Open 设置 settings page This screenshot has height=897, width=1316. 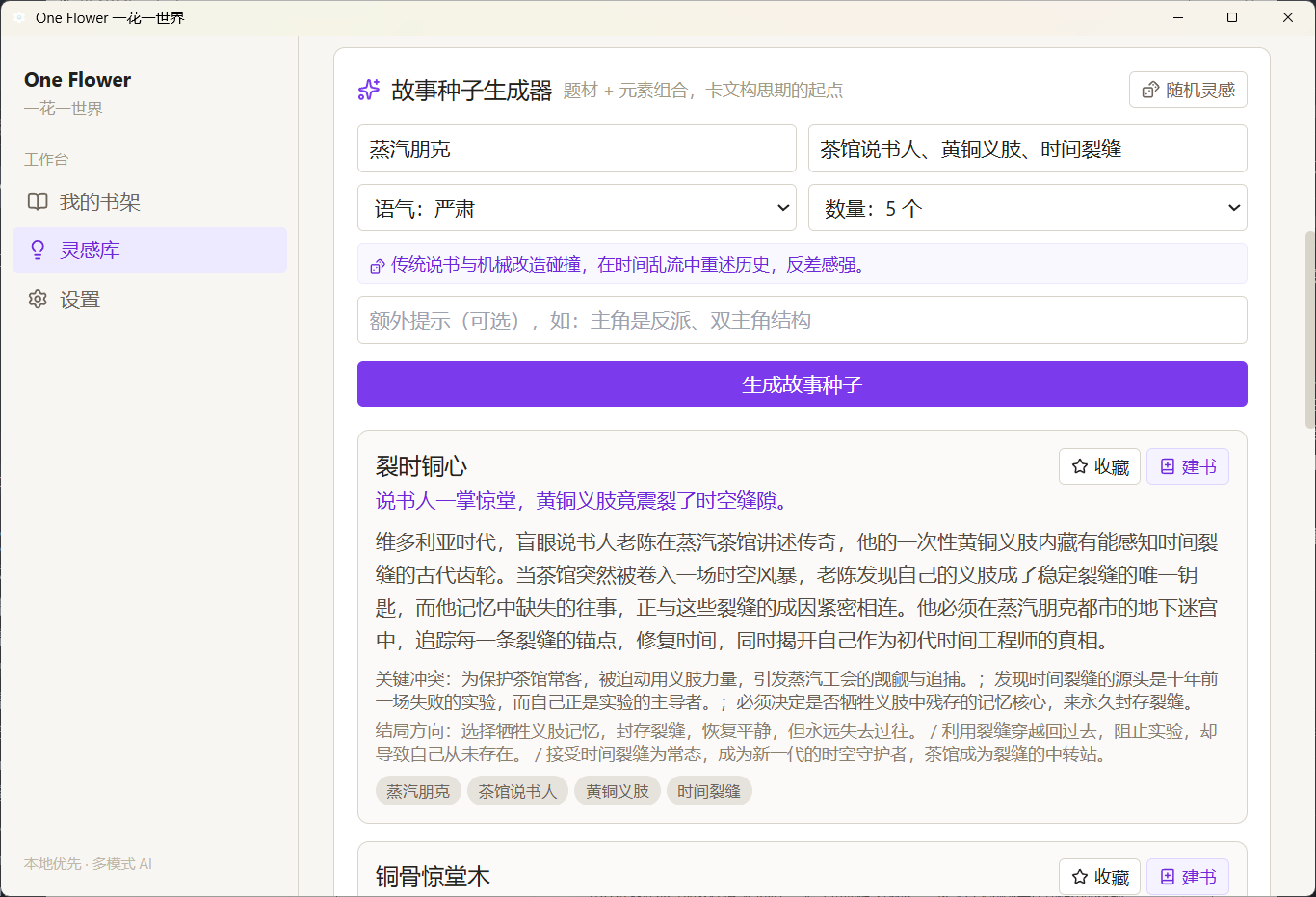click(x=149, y=300)
